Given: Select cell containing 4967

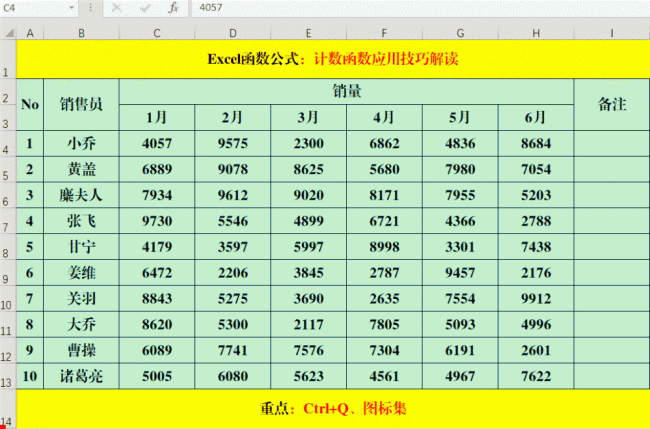Looking at the screenshot, I should tap(460, 376).
